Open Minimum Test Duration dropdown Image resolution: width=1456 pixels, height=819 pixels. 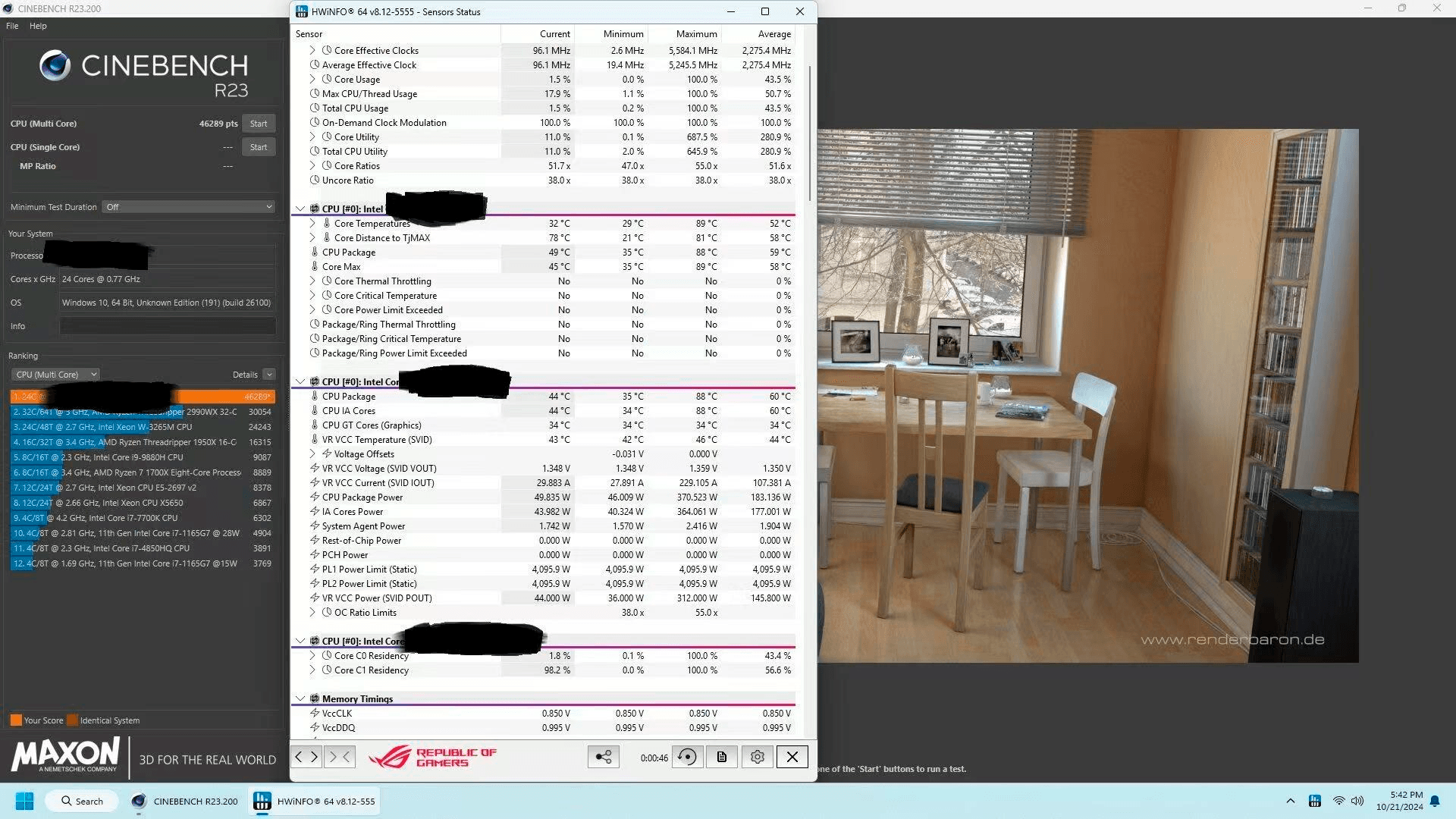point(189,206)
